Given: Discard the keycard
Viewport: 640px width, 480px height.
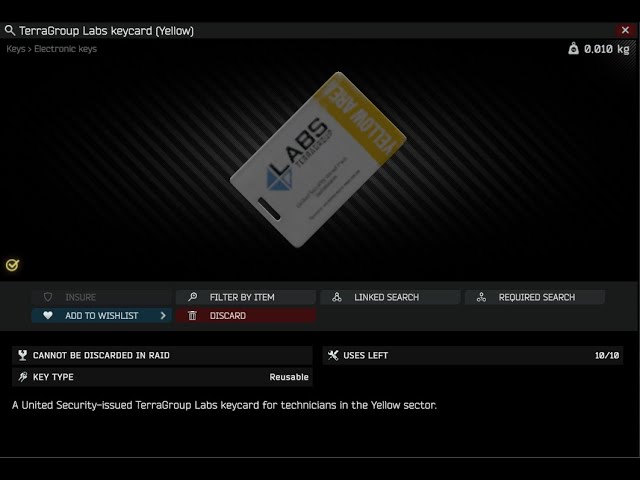Looking at the screenshot, I should click(246, 316).
